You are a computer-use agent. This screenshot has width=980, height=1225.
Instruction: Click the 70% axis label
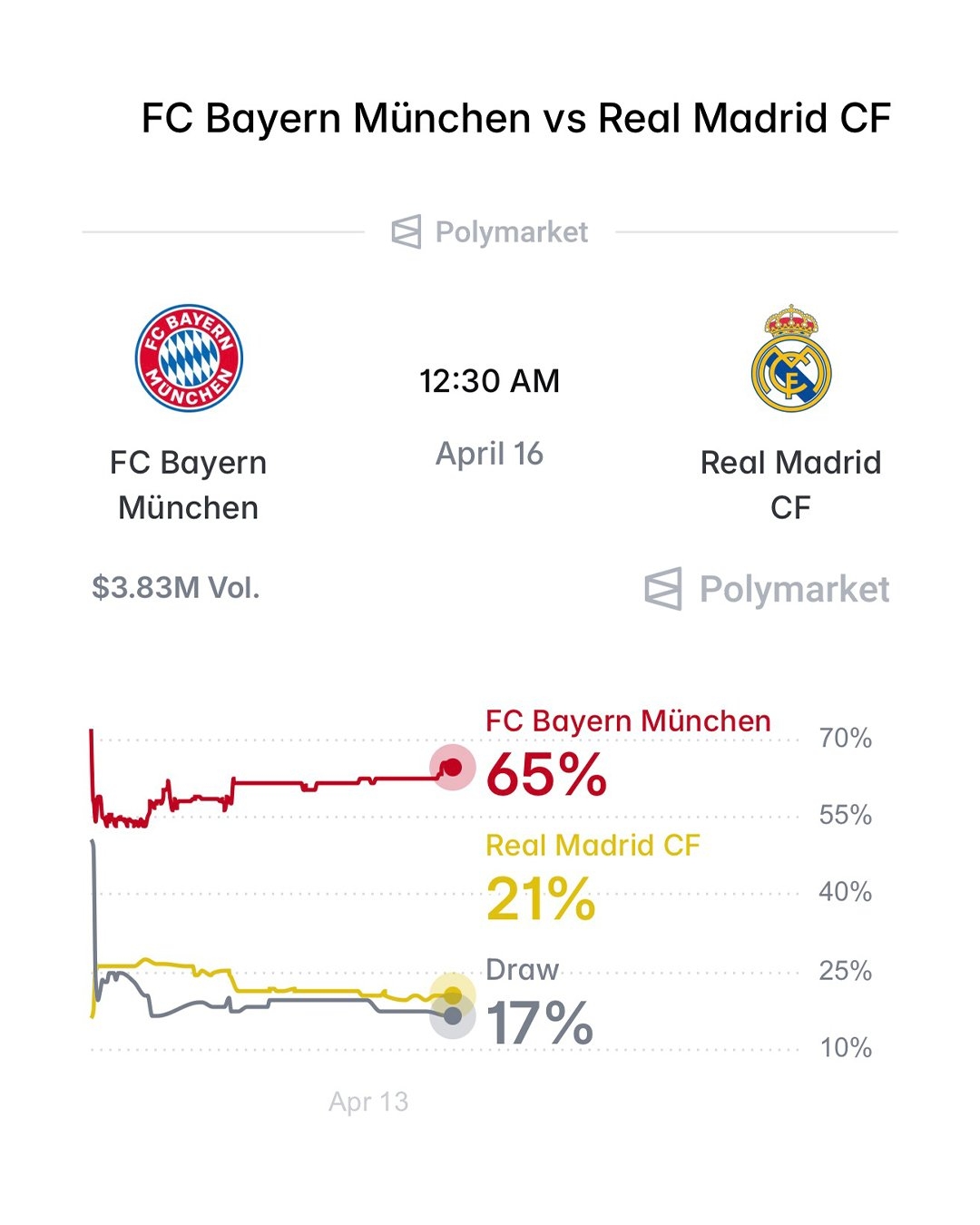coord(845,739)
